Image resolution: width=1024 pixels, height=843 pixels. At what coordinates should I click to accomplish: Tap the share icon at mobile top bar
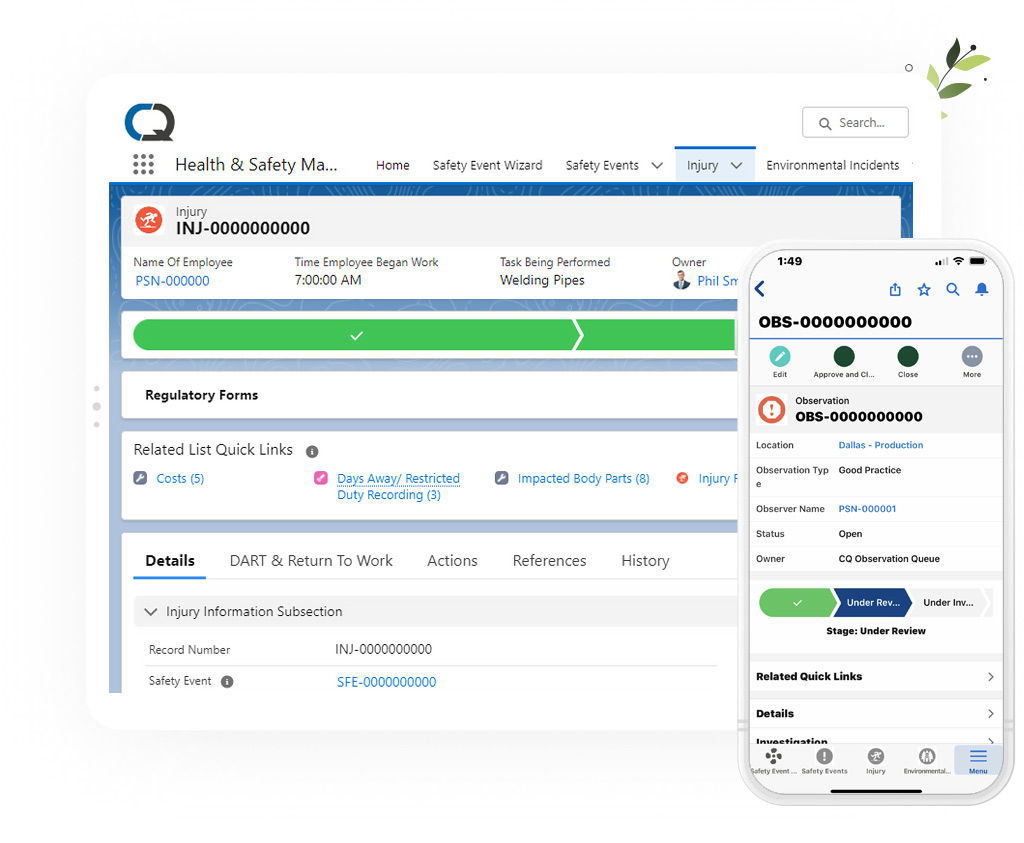click(895, 289)
